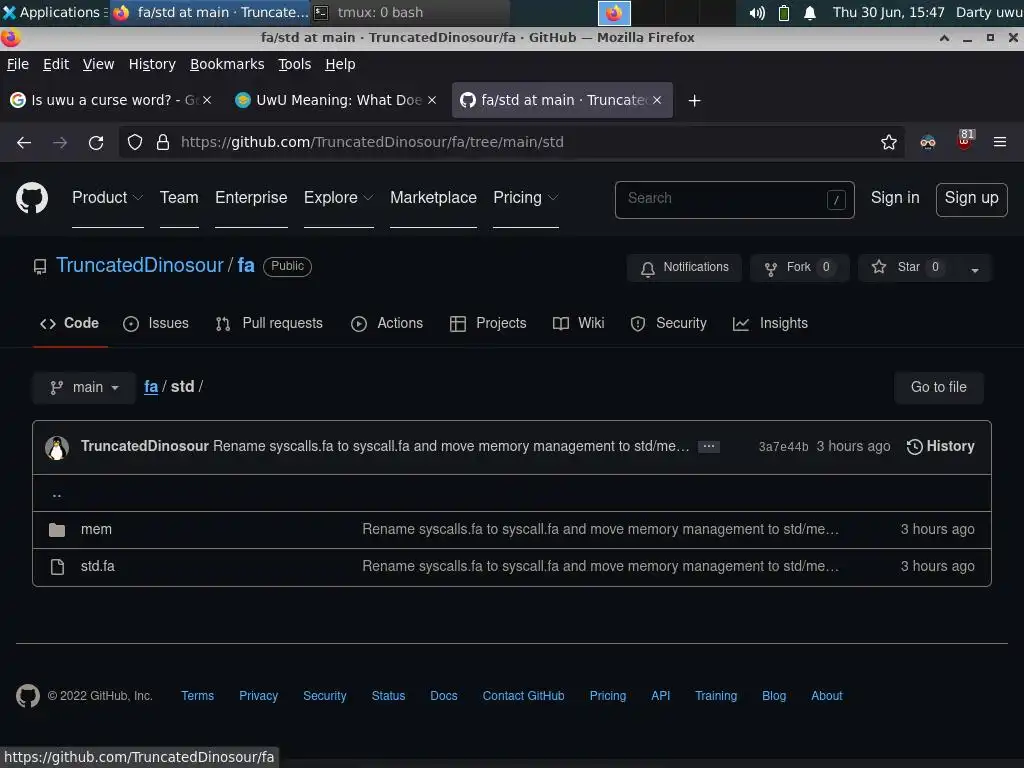Fork the repository with Fork button

[x=799, y=268]
